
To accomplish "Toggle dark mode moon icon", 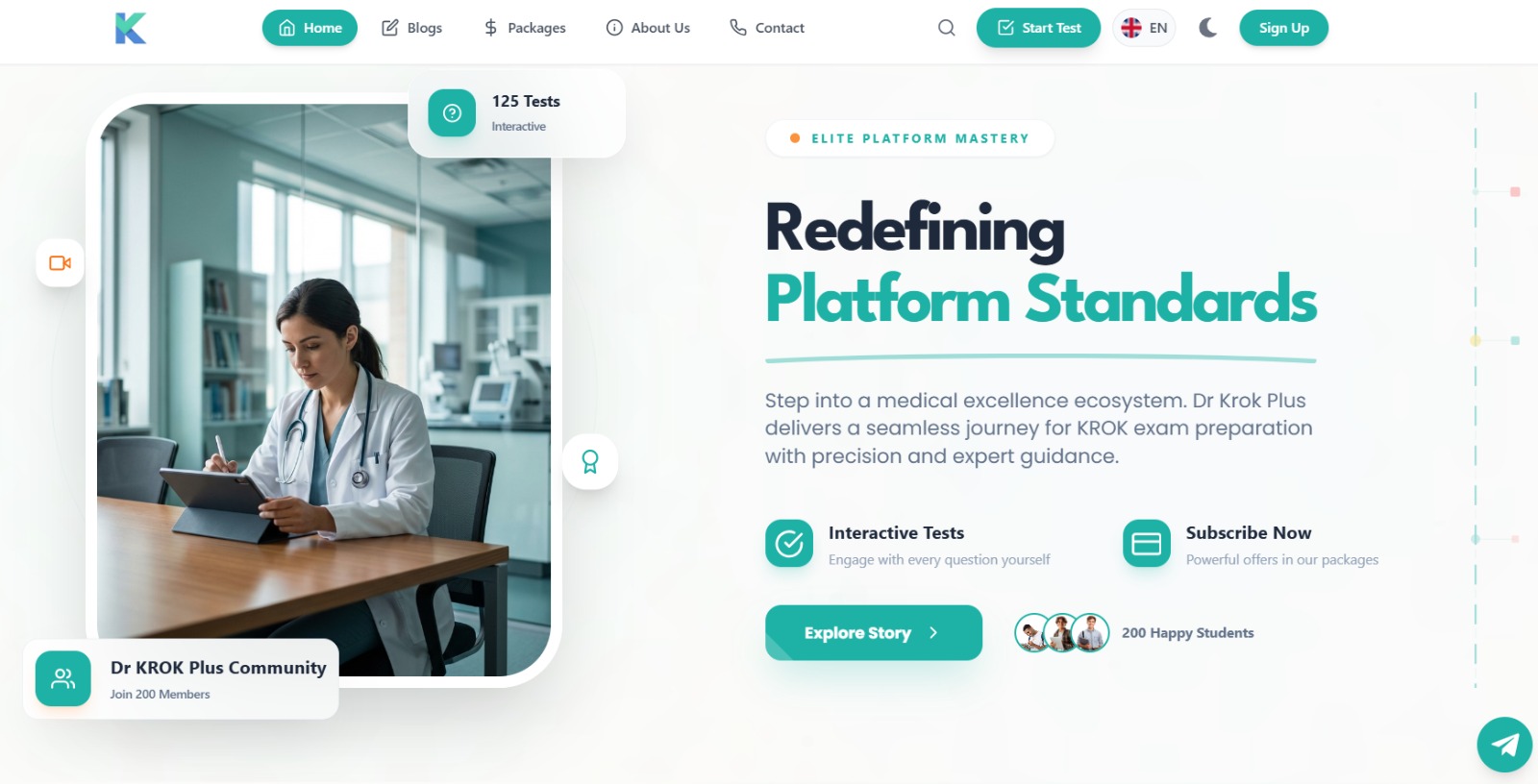I will point(1208,28).
